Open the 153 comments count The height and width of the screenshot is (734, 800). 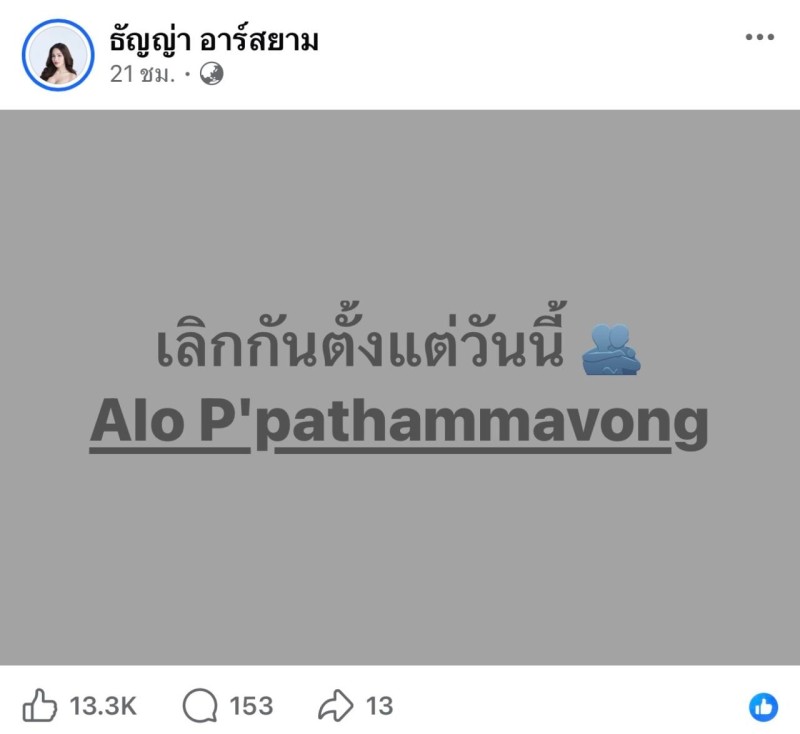[x=251, y=706]
